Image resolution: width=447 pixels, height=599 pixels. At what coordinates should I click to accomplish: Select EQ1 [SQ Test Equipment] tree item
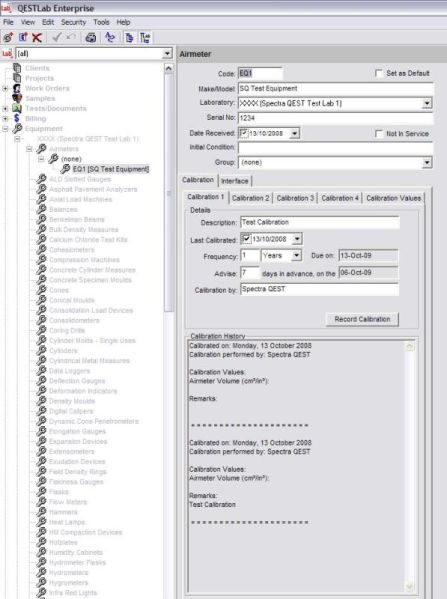(111, 169)
